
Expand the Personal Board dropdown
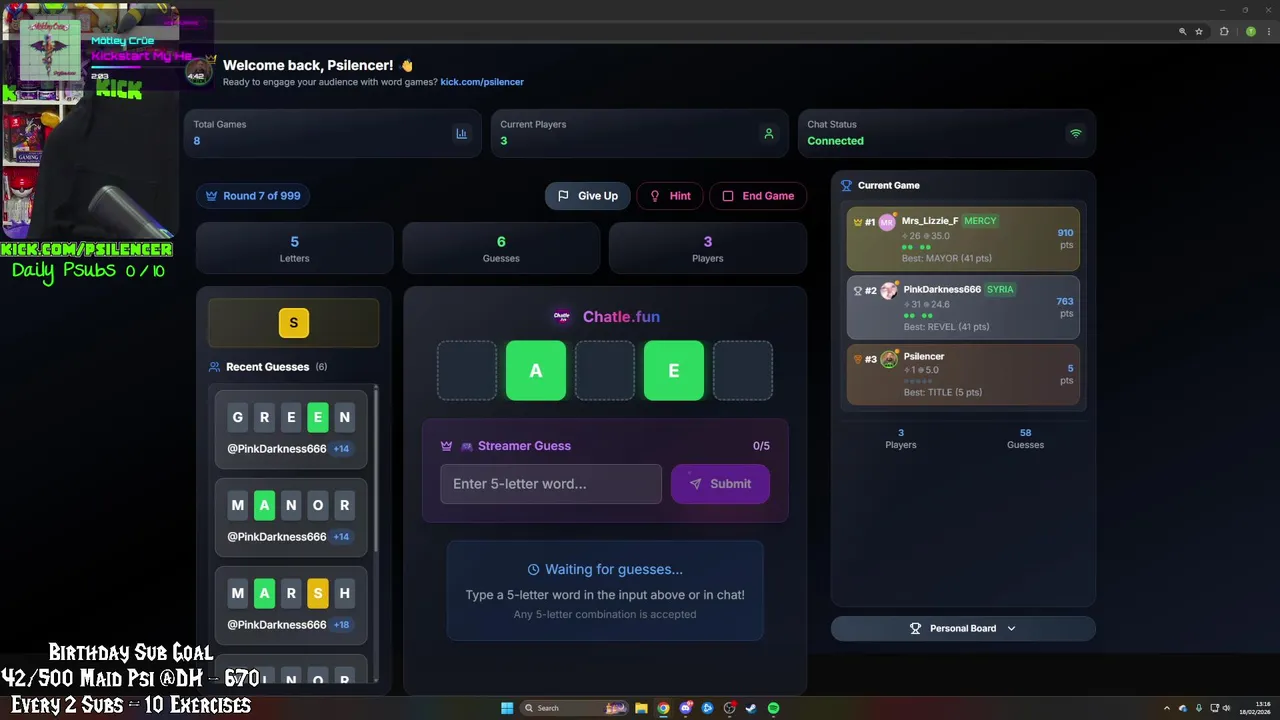click(963, 628)
